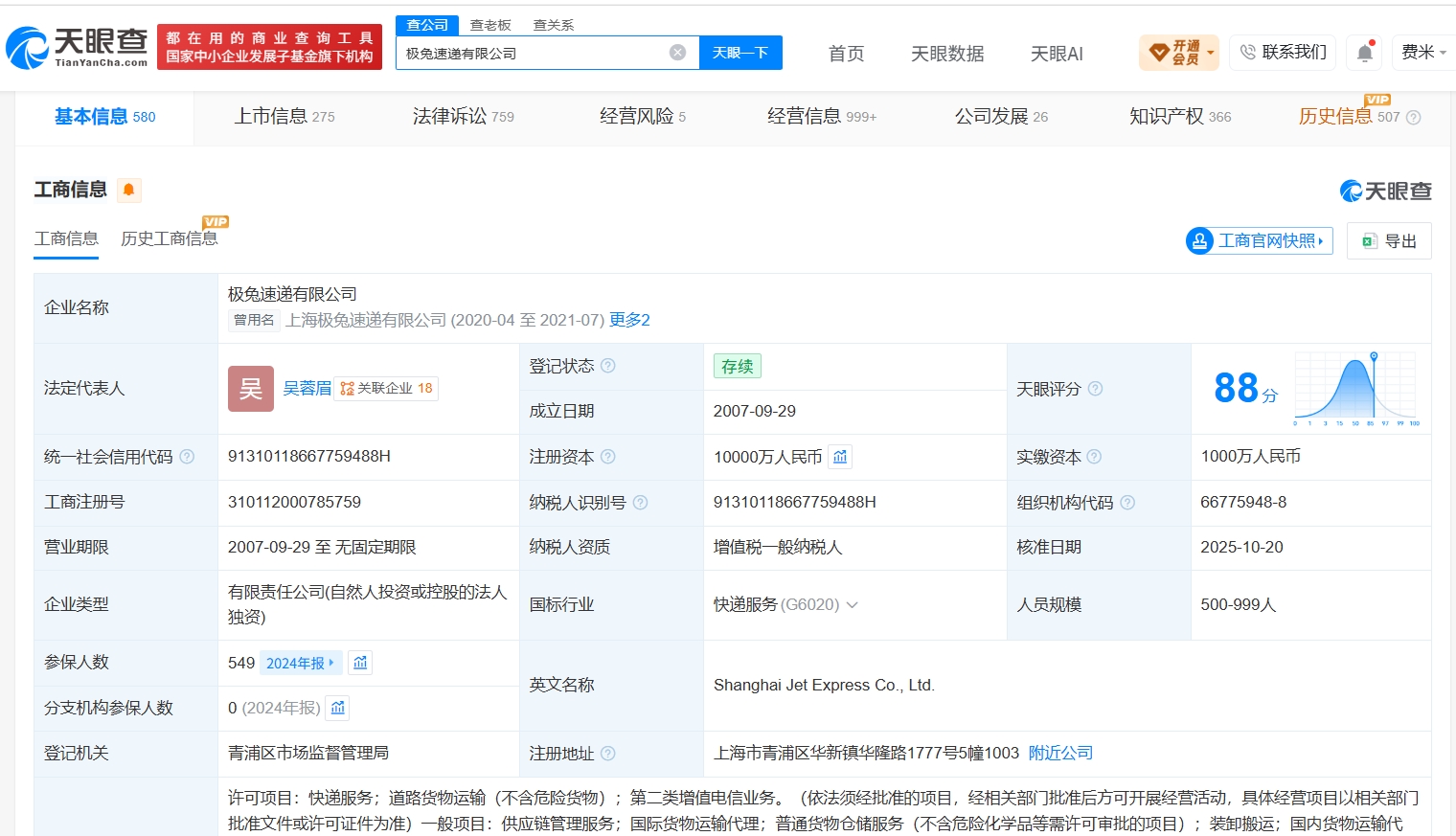The image size is (1456, 836).
Task: Click 工商注册号 value 310112000785759
Action: pos(294,503)
